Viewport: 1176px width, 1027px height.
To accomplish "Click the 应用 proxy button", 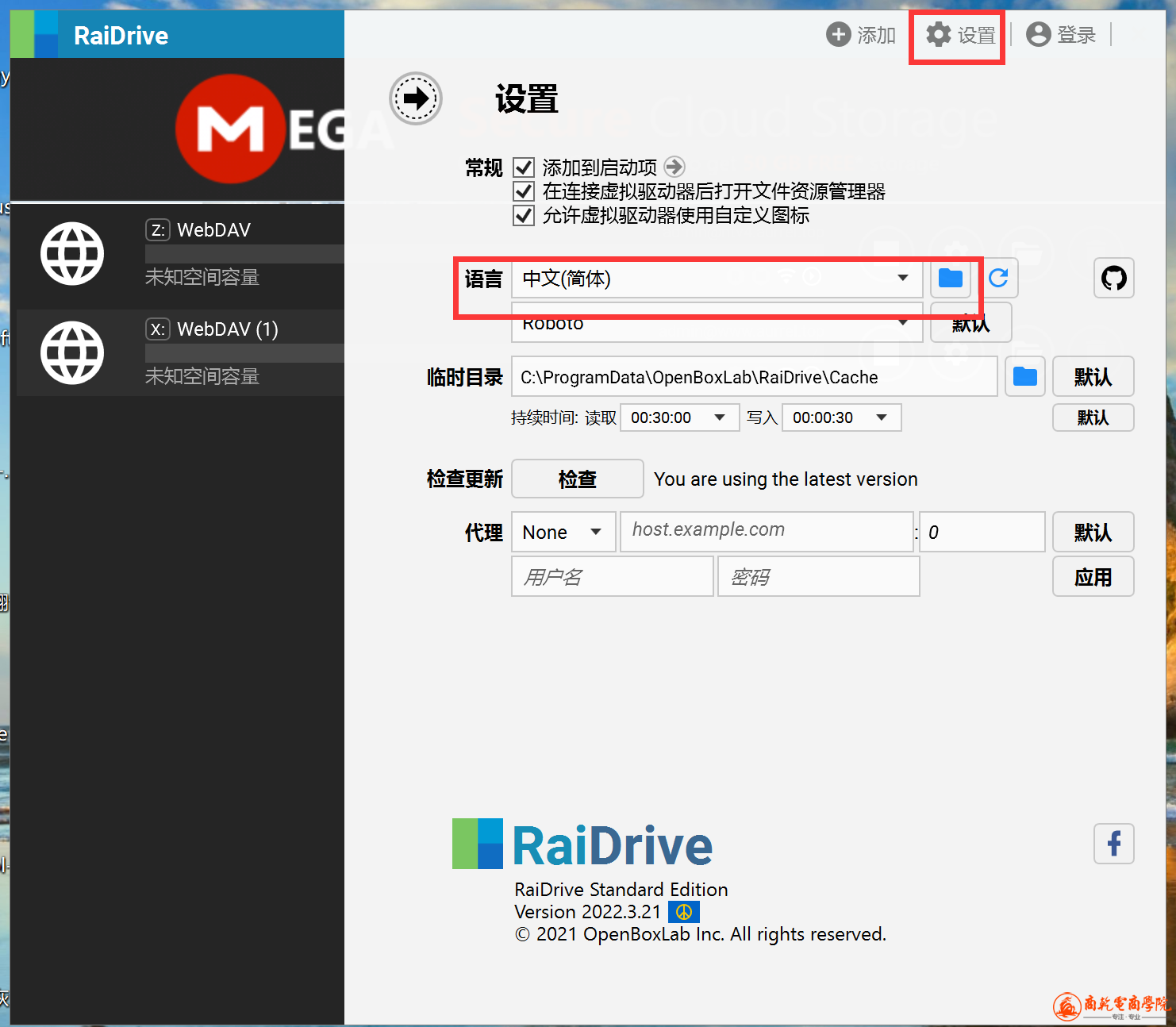I will [1092, 577].
